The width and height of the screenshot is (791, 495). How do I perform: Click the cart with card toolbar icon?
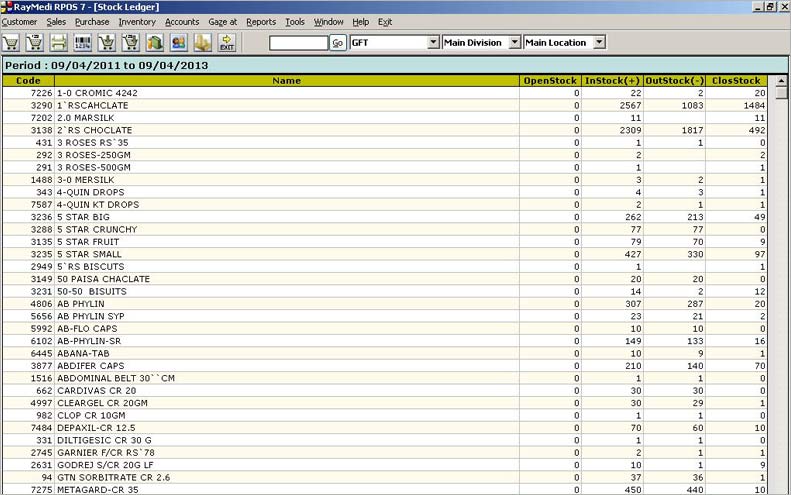coord(35,42)
